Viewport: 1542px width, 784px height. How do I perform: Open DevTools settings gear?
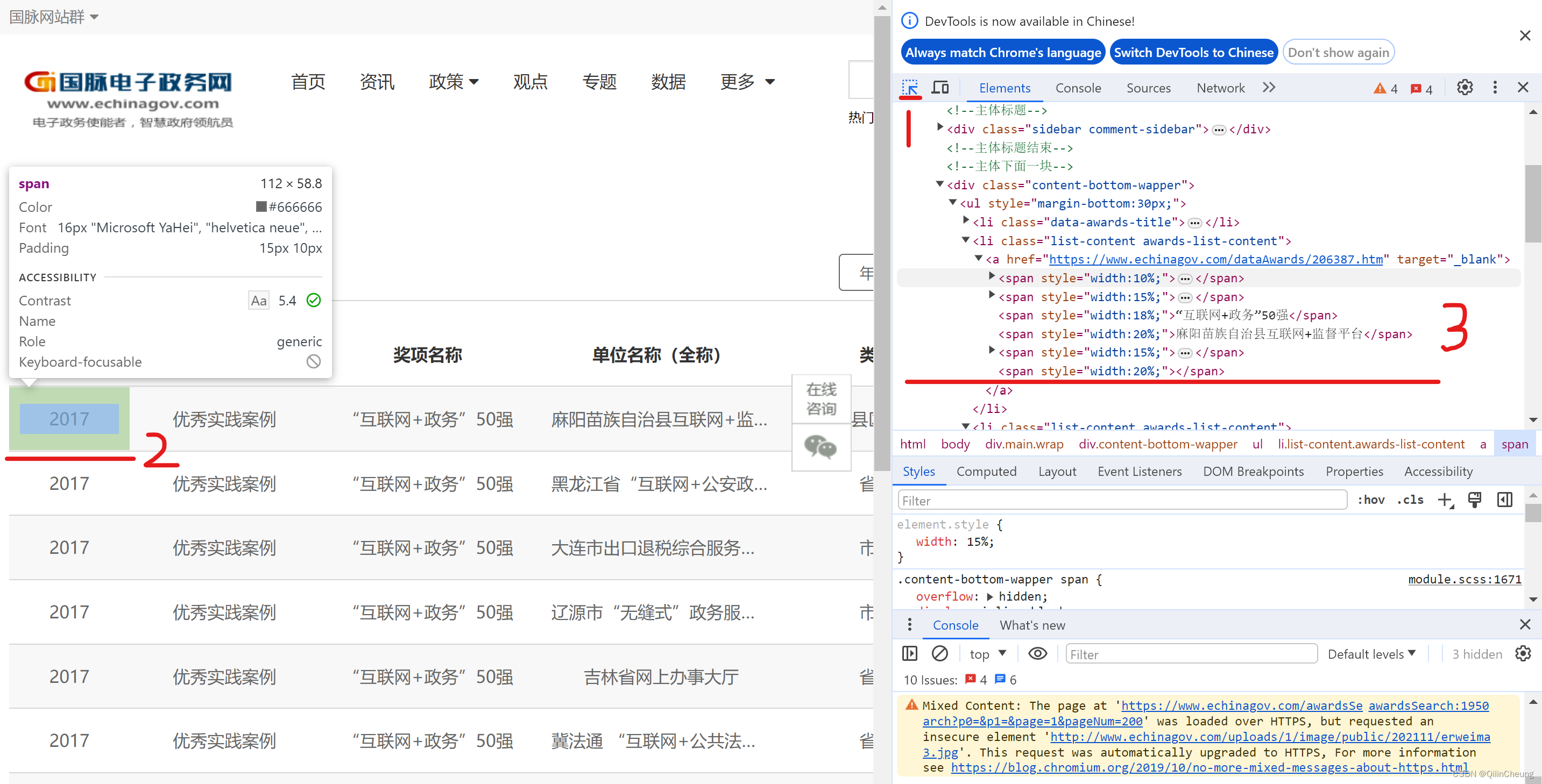click(x=1464, y=87)
